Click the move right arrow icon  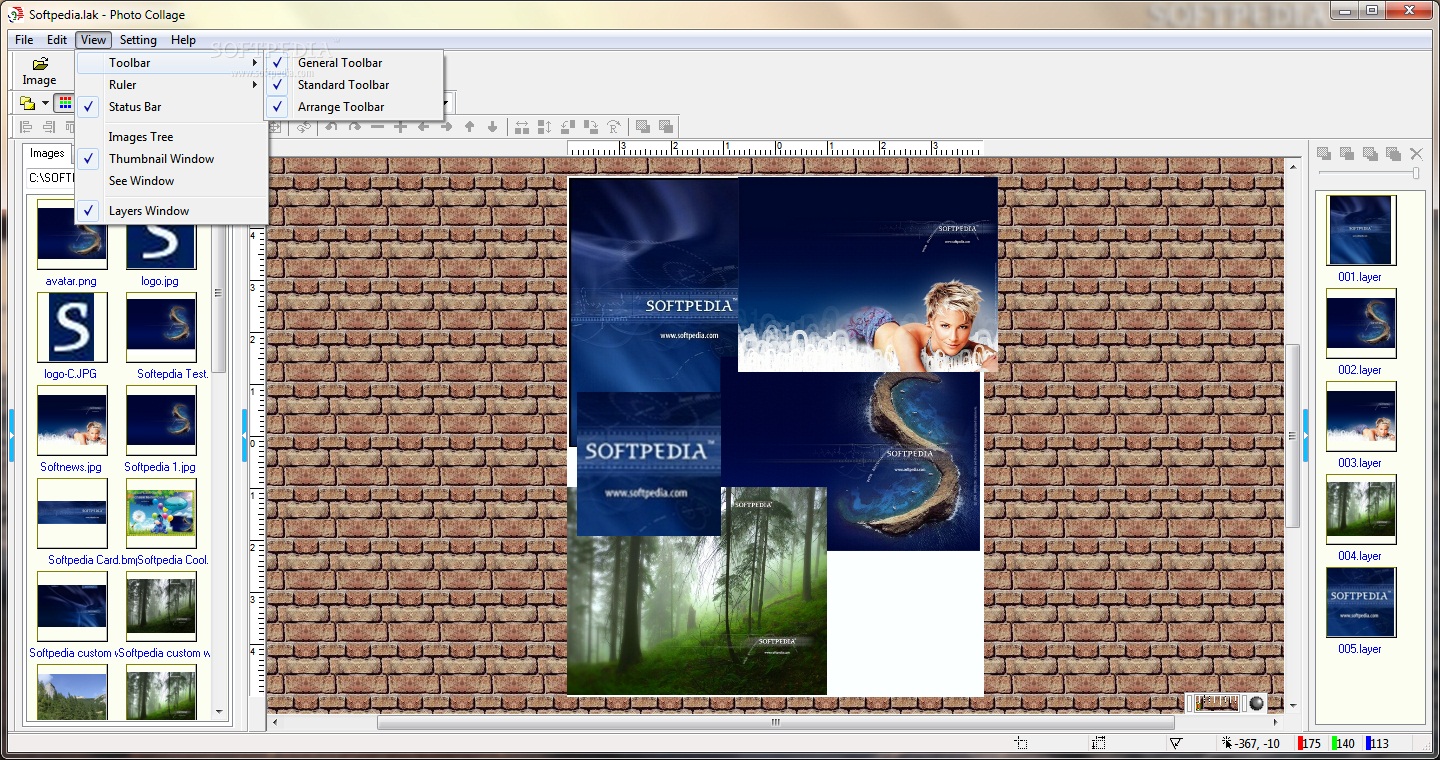pyautogui.click(x=446, y=127)
